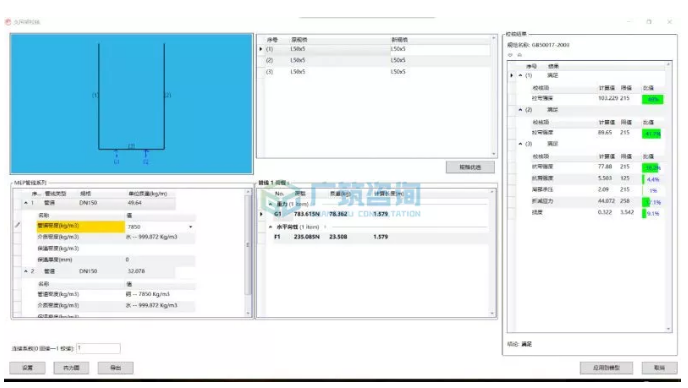This screenshot has width=688, height=388.
Task: Select member (3) row in section table
Action: (x=377, y=72)
